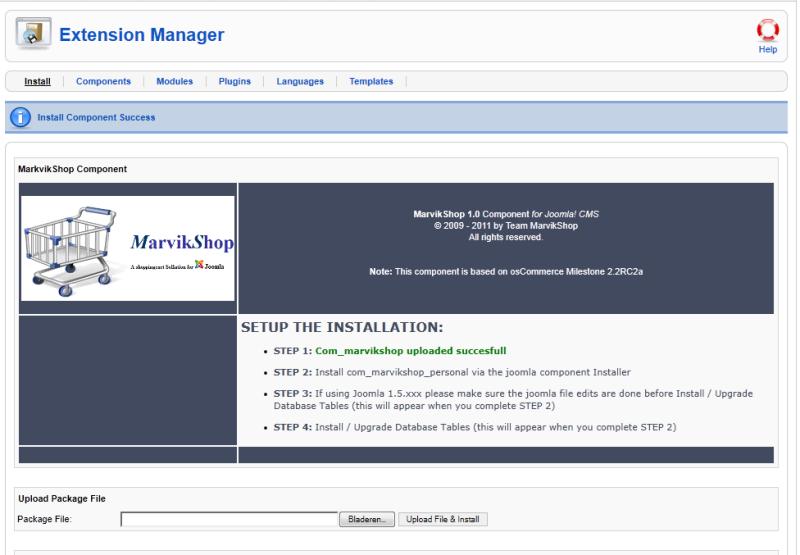Click the 2009 - 2011 Team MarvikShop copyright line

[506, 225]
